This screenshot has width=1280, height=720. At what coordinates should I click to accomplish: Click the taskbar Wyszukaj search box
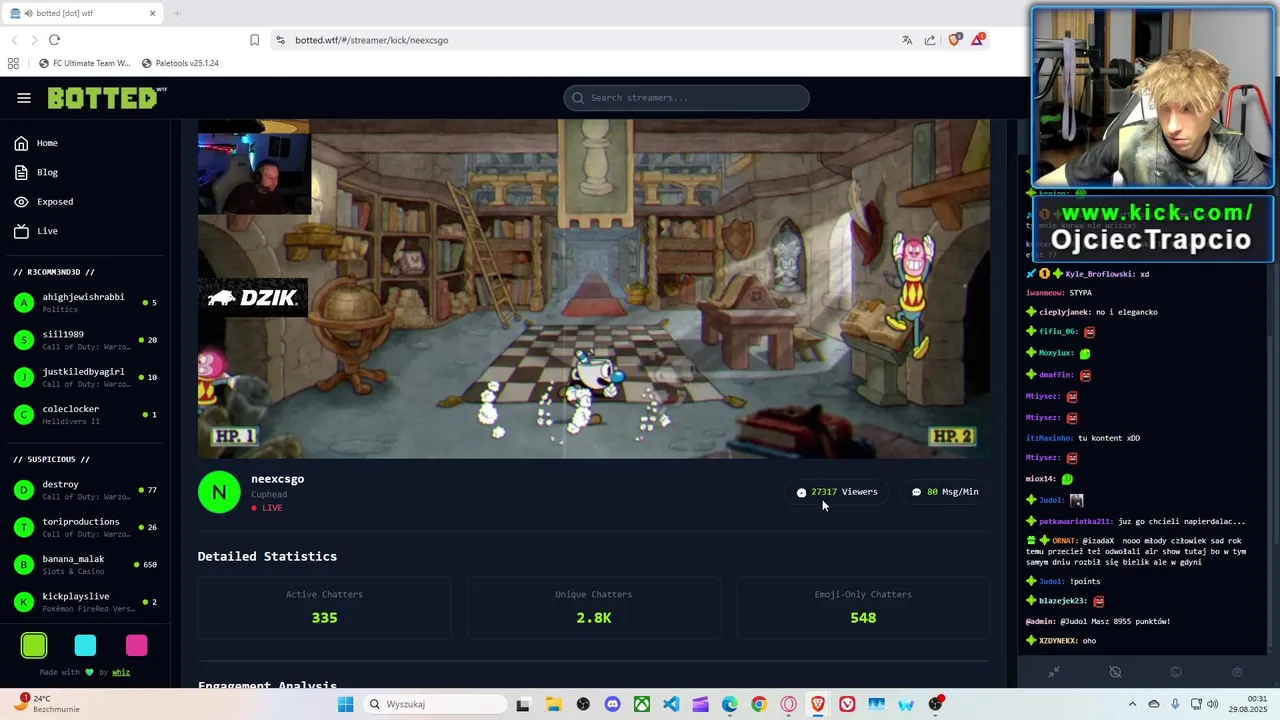[x=434, y=704]
